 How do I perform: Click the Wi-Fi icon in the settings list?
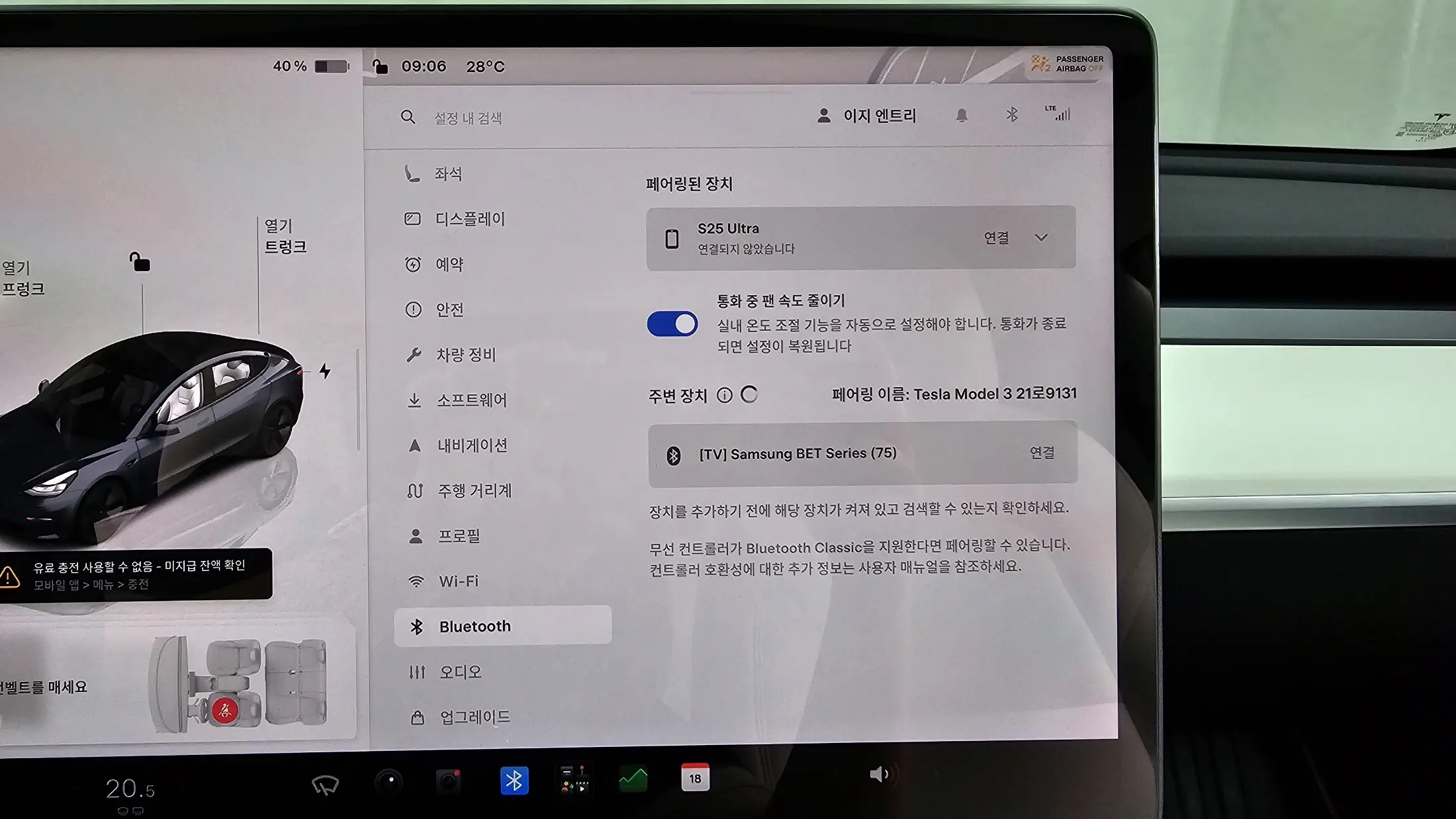click(x=416, y=582)
